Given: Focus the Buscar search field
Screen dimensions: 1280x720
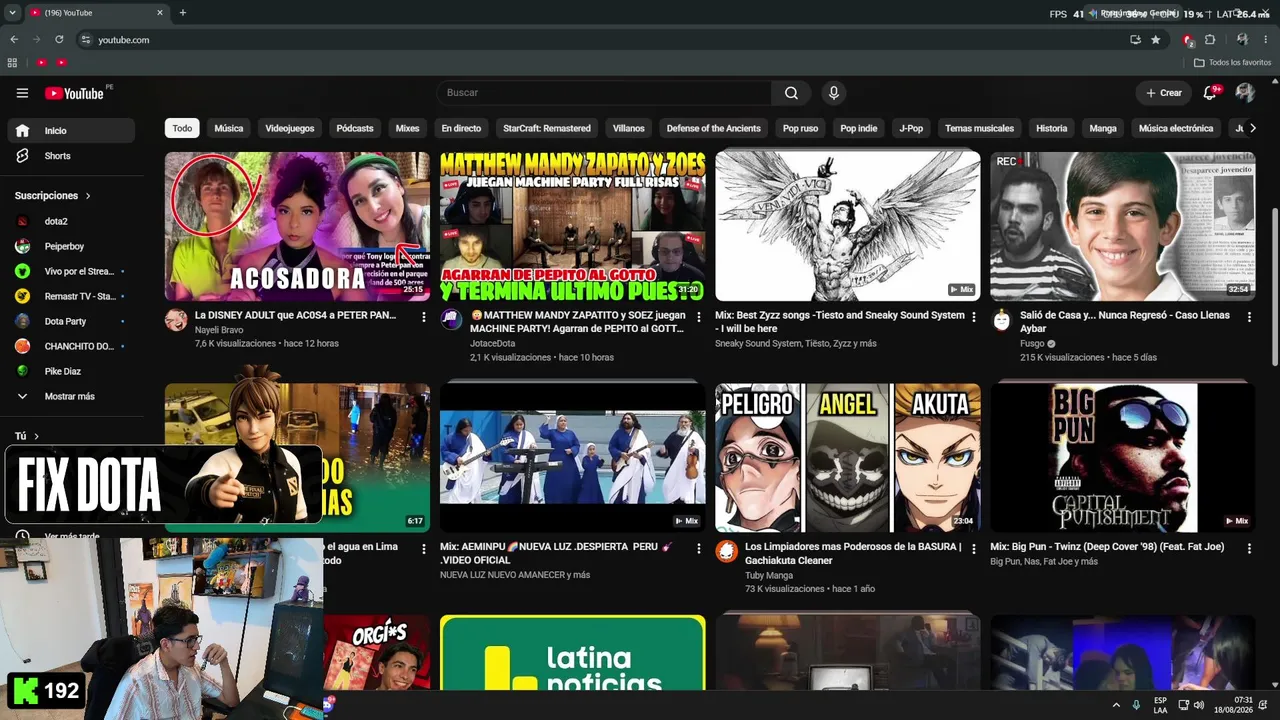Looking at the screenshot, I should point(604,93).
